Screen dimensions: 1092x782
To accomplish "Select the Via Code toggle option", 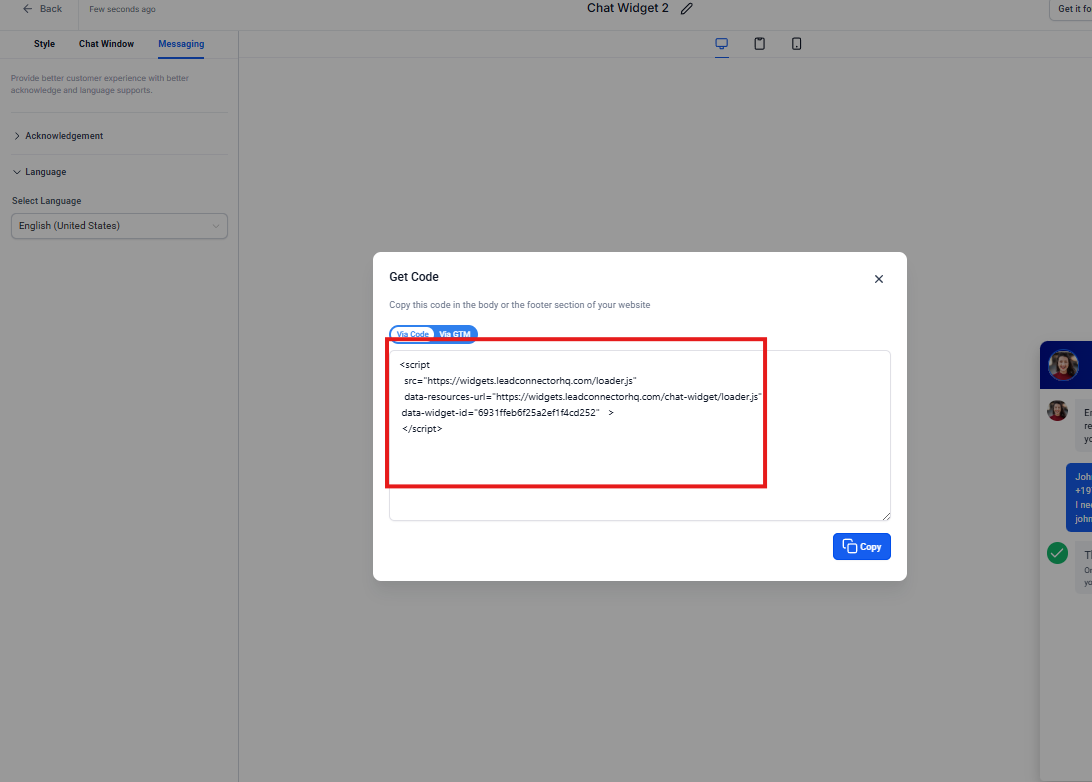I will (x=412, y=334).
